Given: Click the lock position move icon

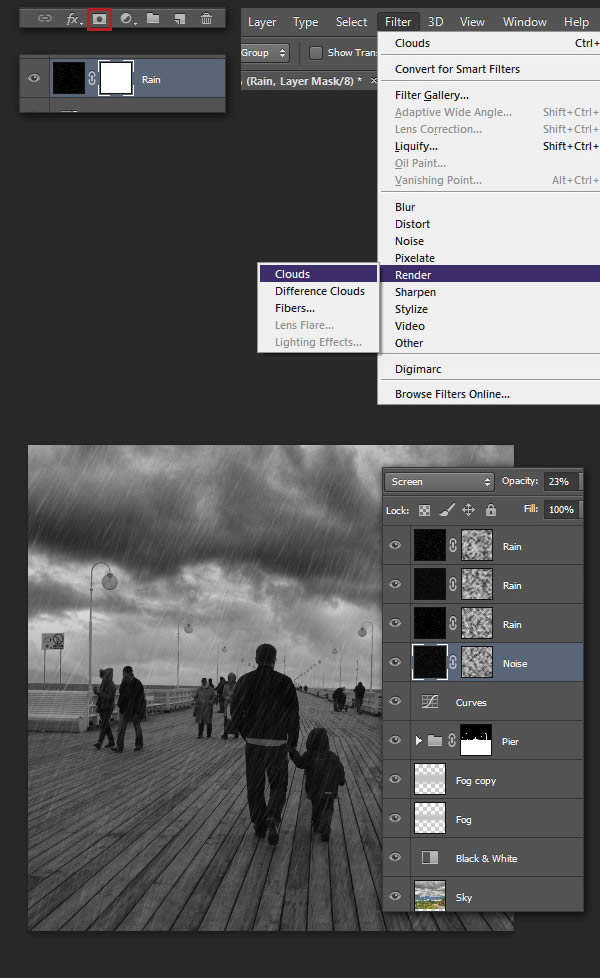Looking at the screenshot, I should (469, 510).
